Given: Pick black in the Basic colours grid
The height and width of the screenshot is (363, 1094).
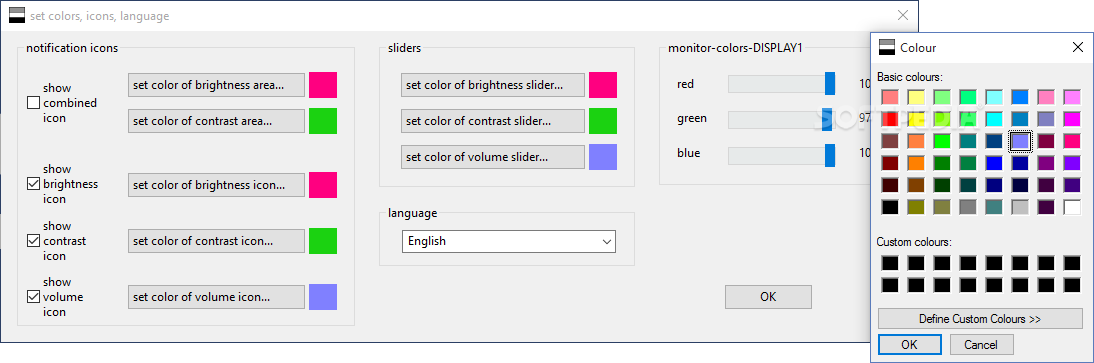Looking at the screenshot, I should (890, 207).
